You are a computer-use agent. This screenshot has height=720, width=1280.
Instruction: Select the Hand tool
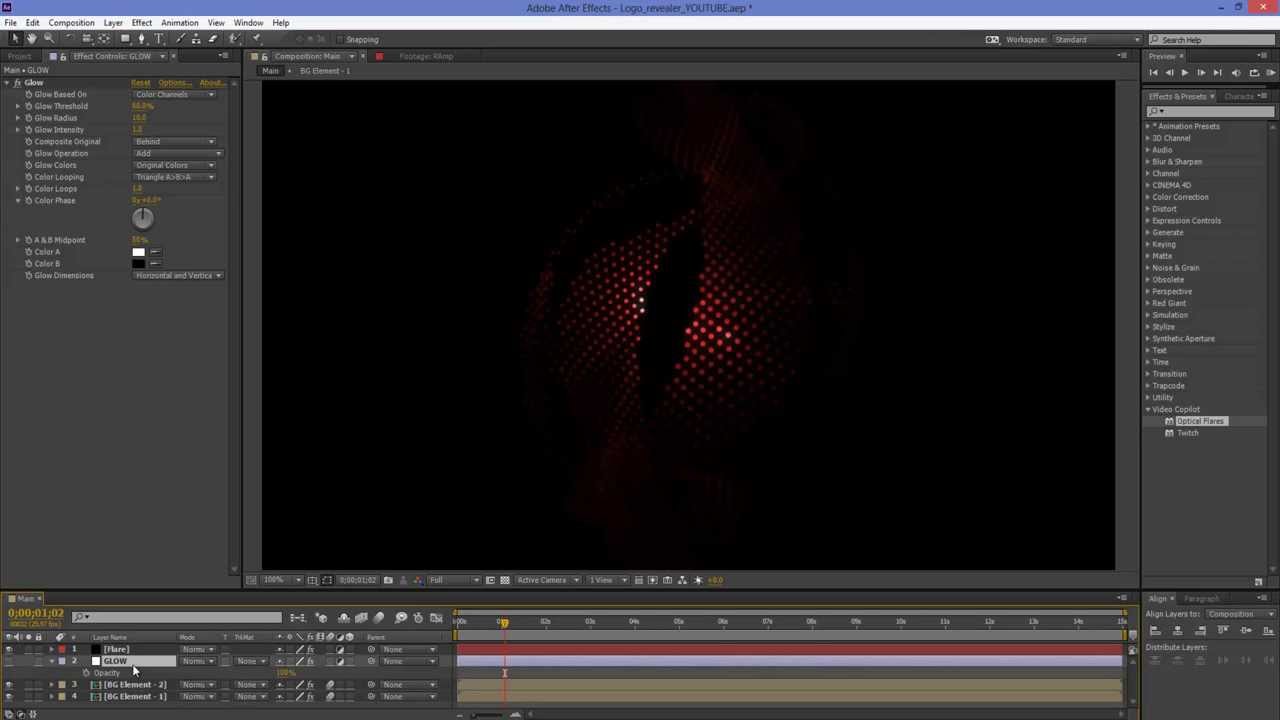[x=32, y=39]
